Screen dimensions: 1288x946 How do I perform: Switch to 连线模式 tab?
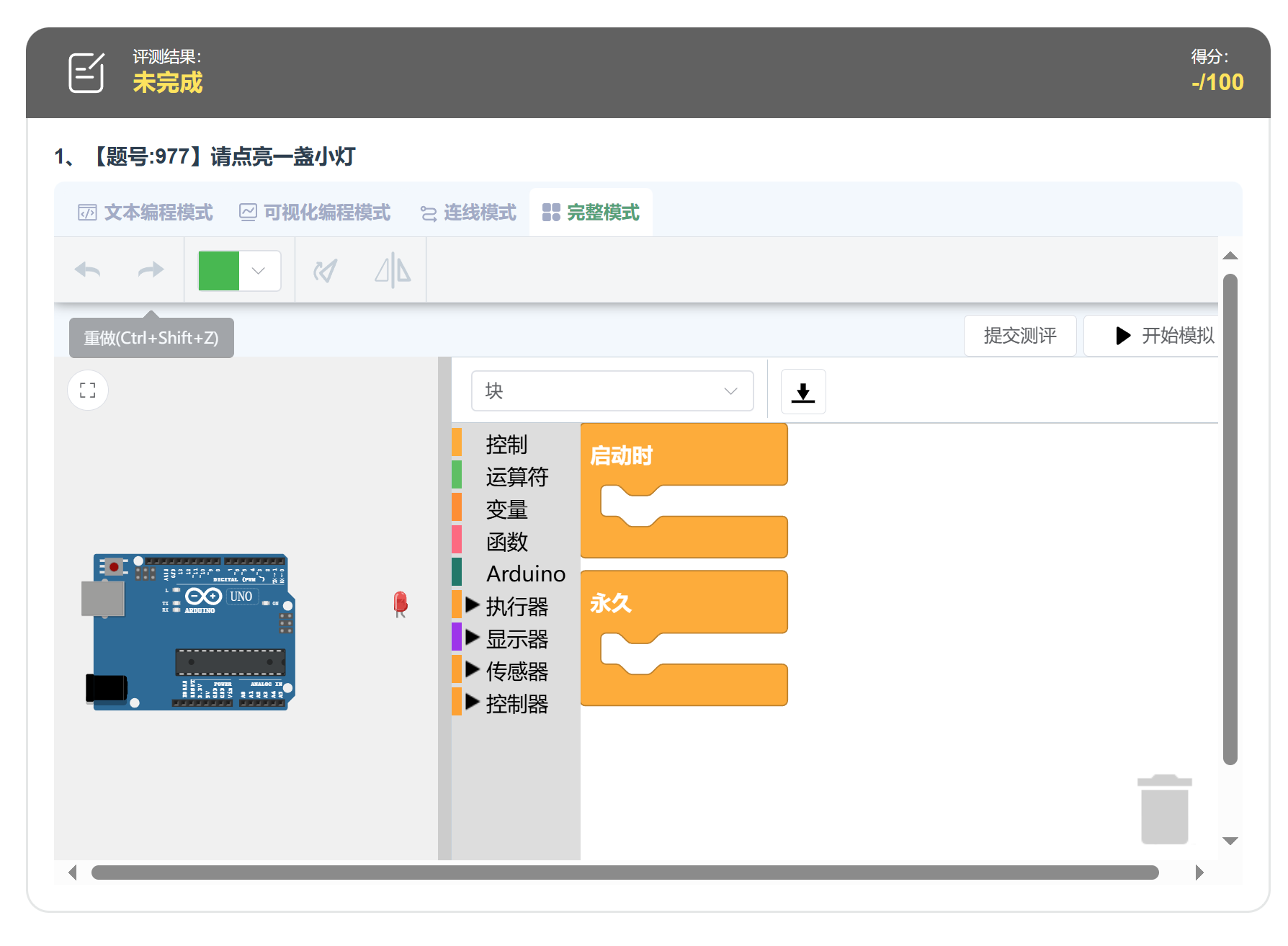point(469,213)
